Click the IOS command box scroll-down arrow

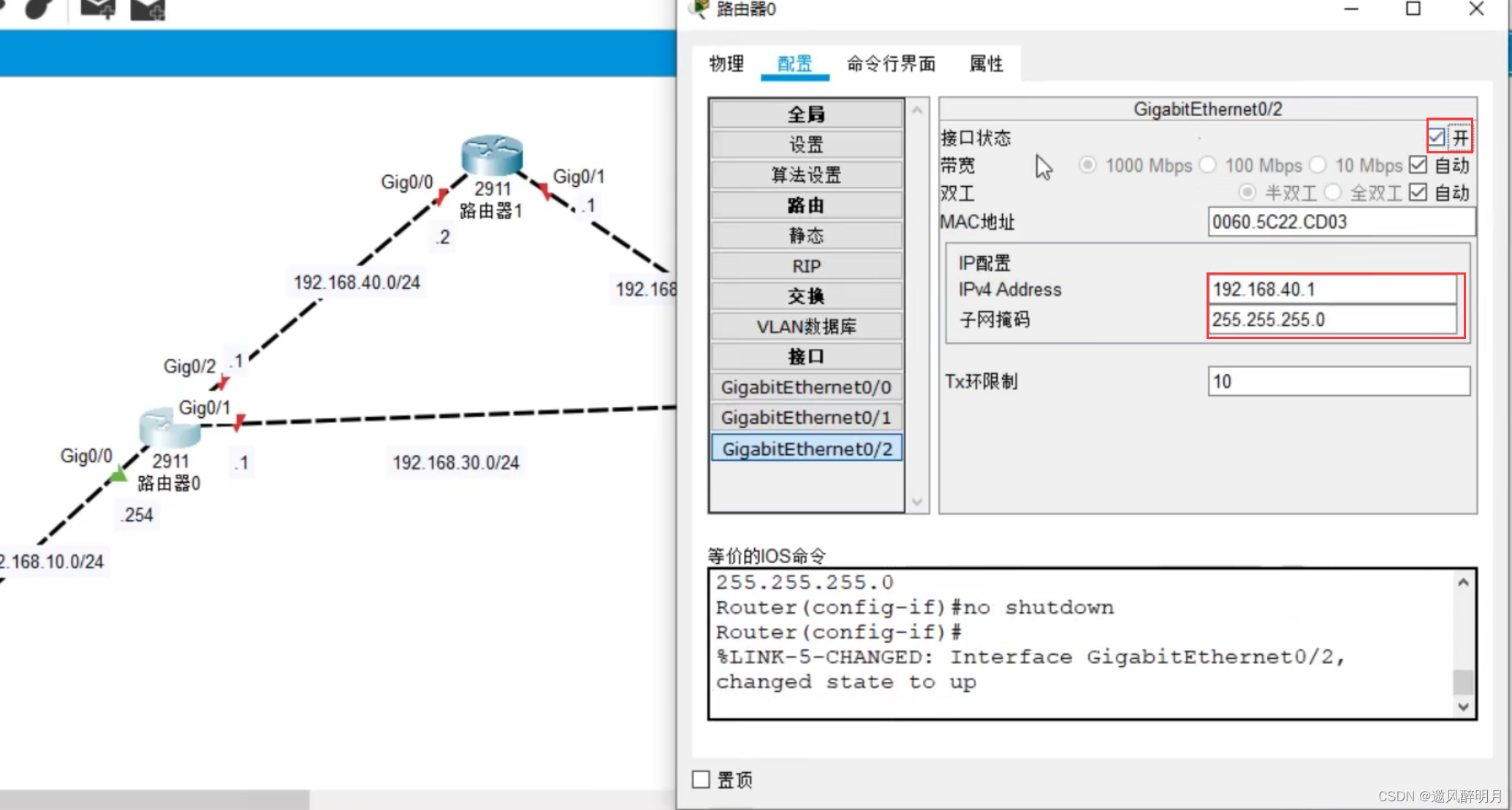click(1463, 706)
